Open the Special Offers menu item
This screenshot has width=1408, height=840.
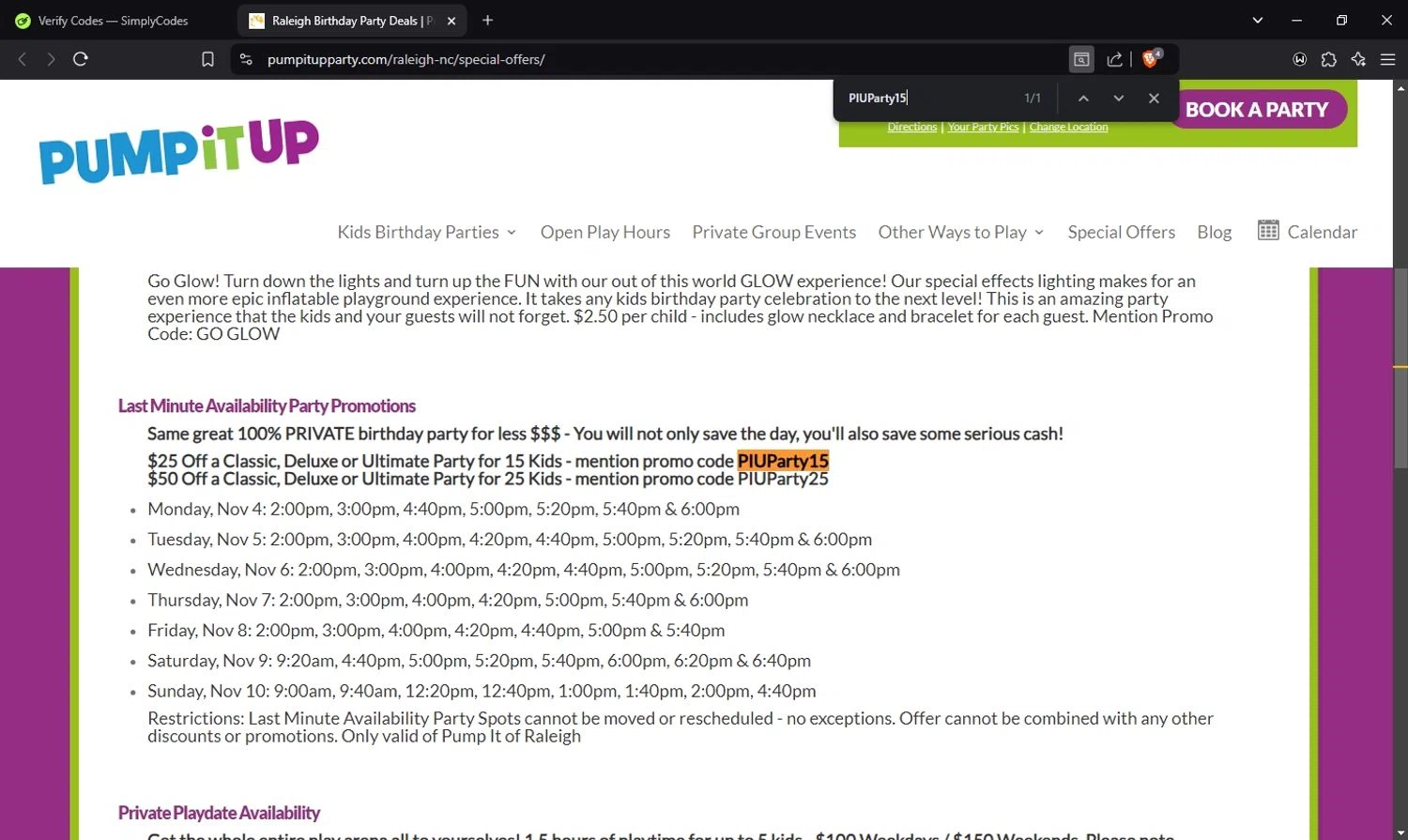pos(1121,232)
